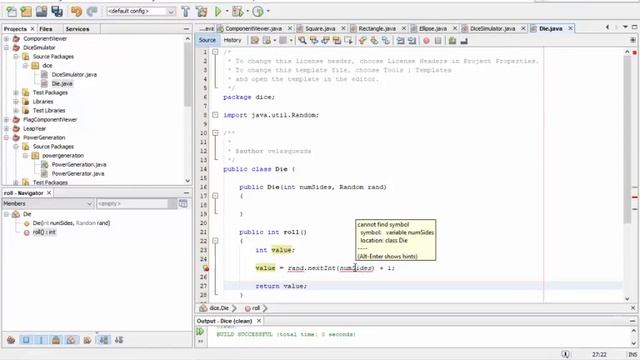Click the Find Selection magnifier icon
Viewport: 640px width, 360px height.
[x=302, y=40]
